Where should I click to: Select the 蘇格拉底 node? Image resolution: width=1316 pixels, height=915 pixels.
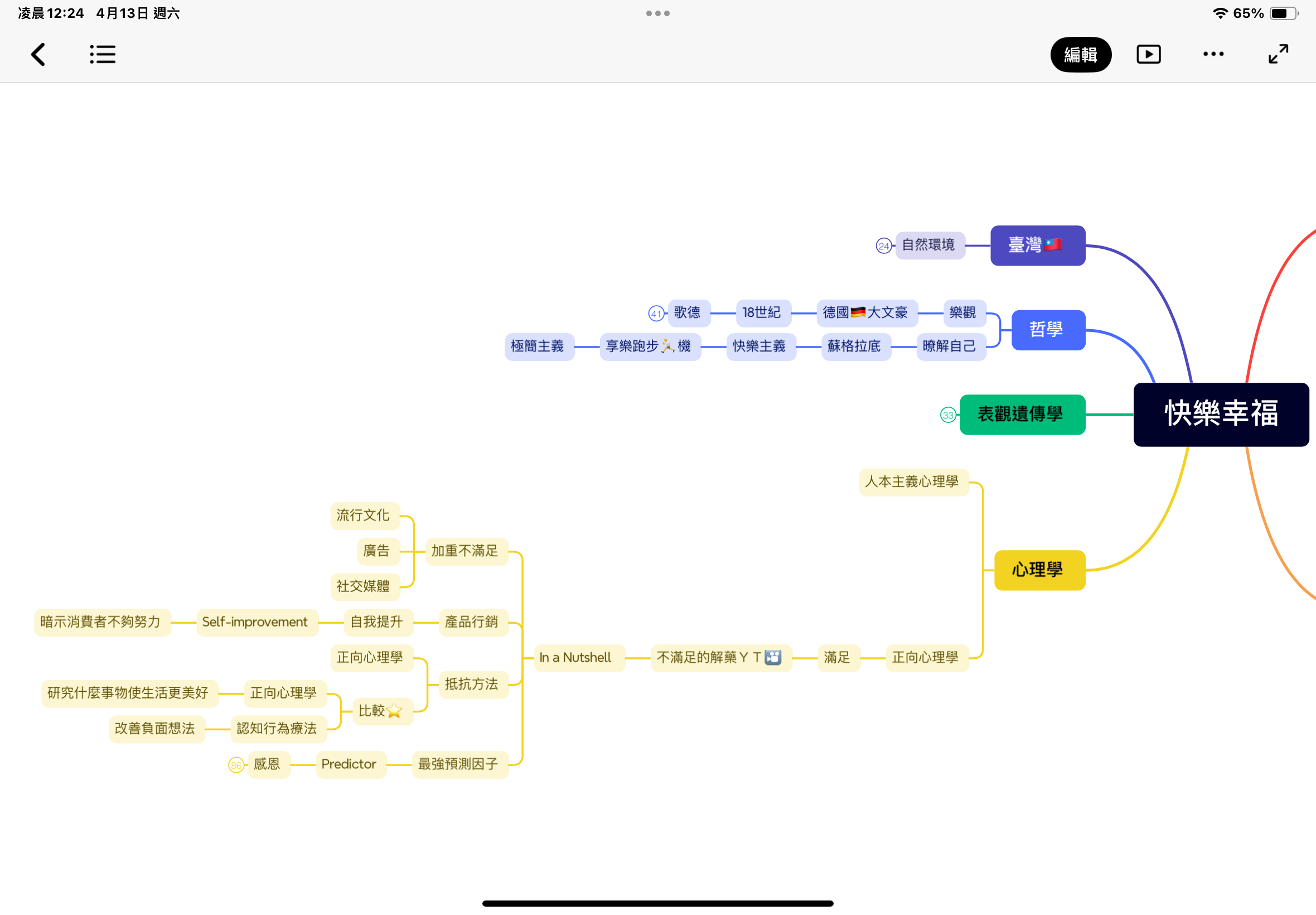[x=856, y=346]
